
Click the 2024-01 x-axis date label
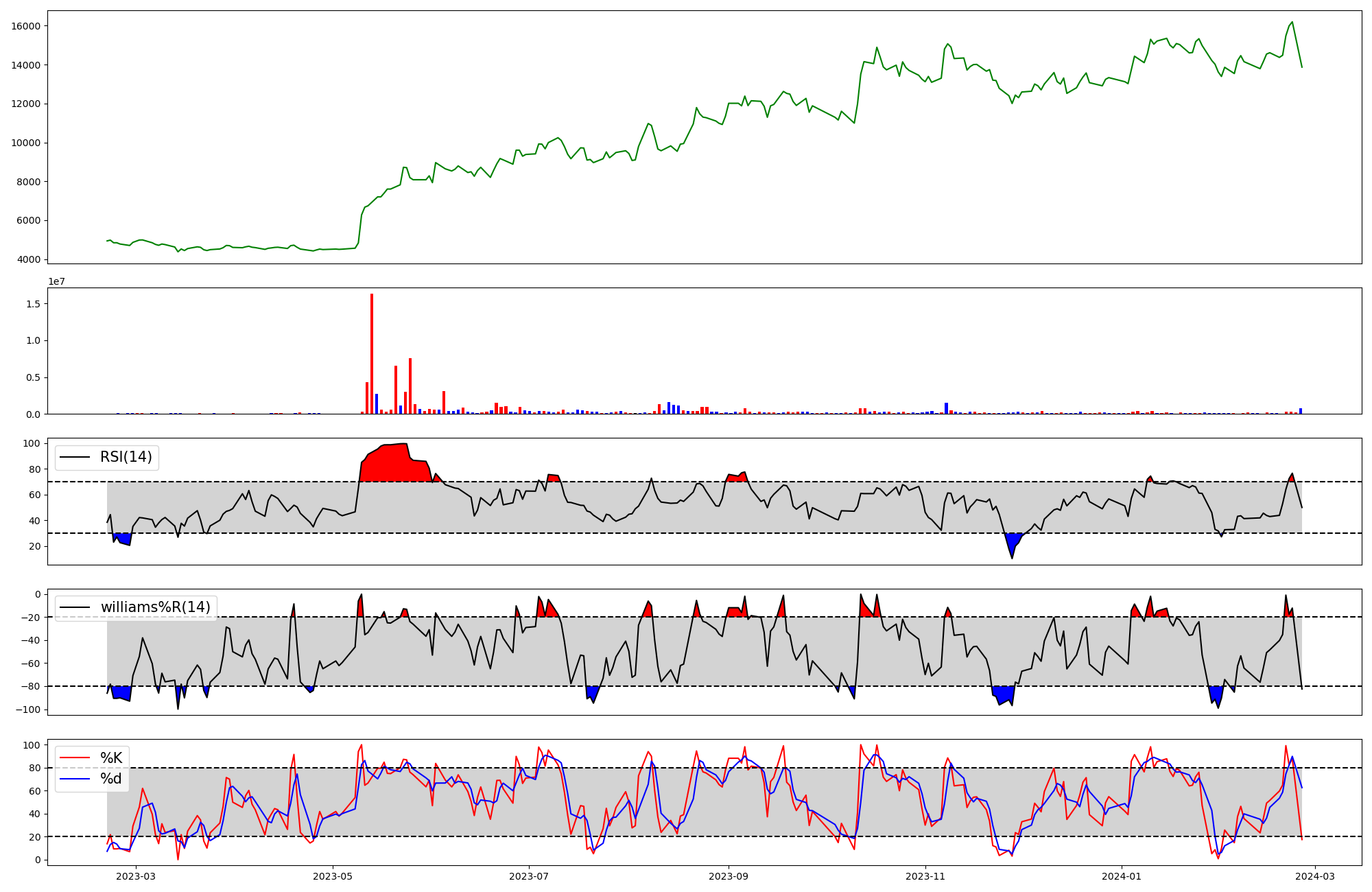[x=1122, y=876]
